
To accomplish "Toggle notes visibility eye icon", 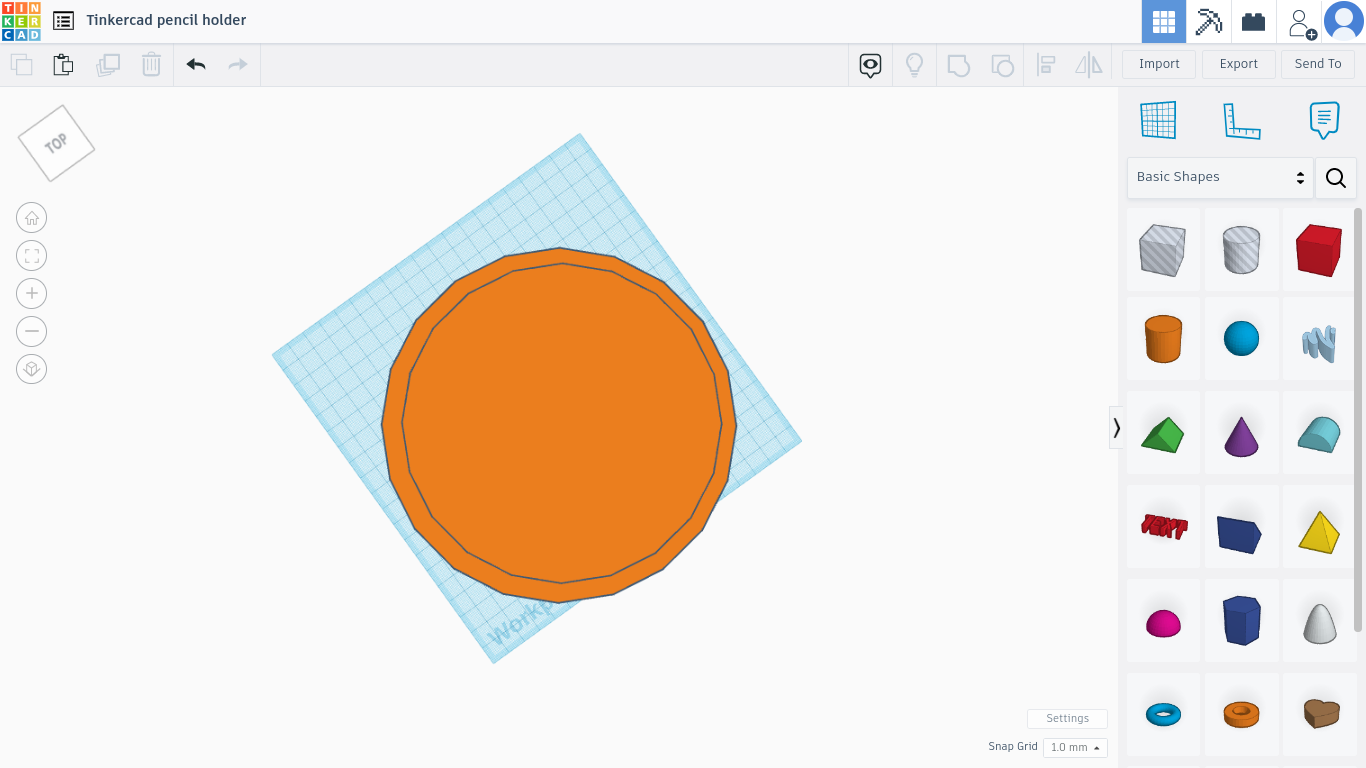I will pyautogui.click(x=871, y=66).
